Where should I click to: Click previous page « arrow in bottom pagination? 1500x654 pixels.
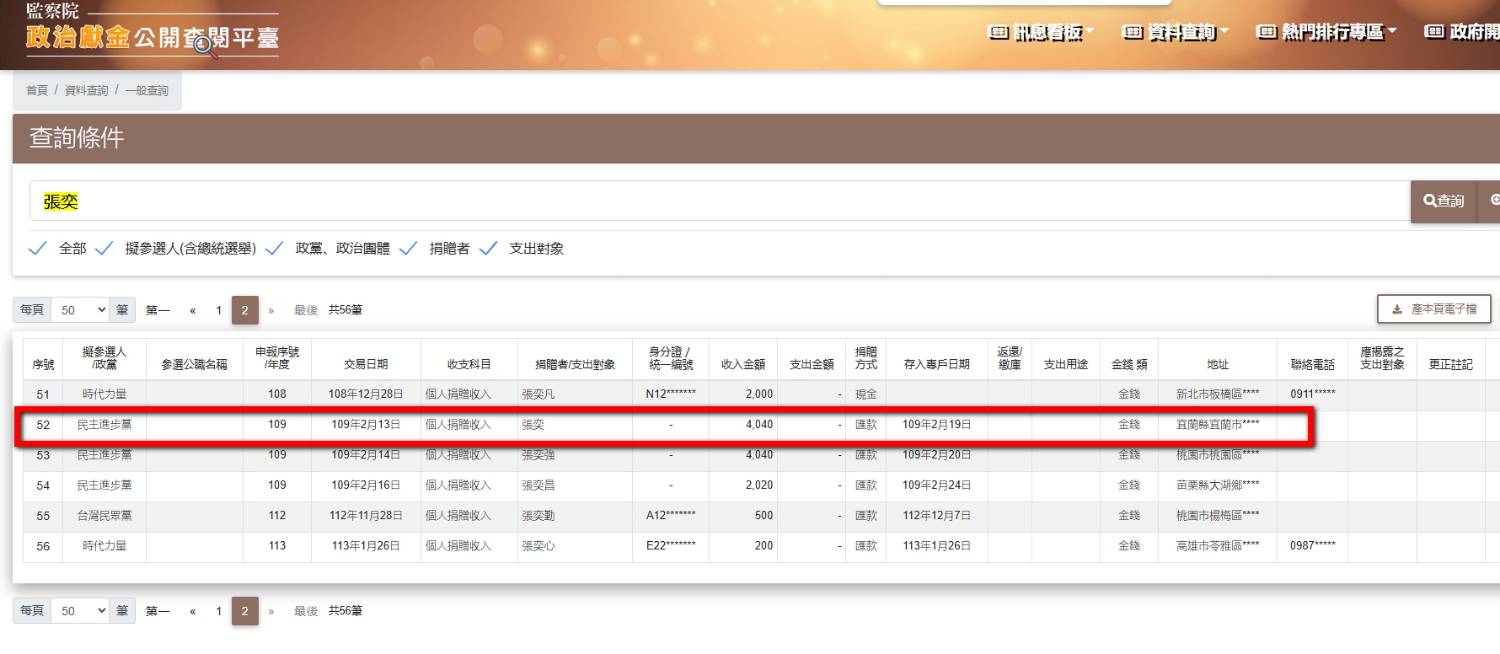(x=192, y=610)
